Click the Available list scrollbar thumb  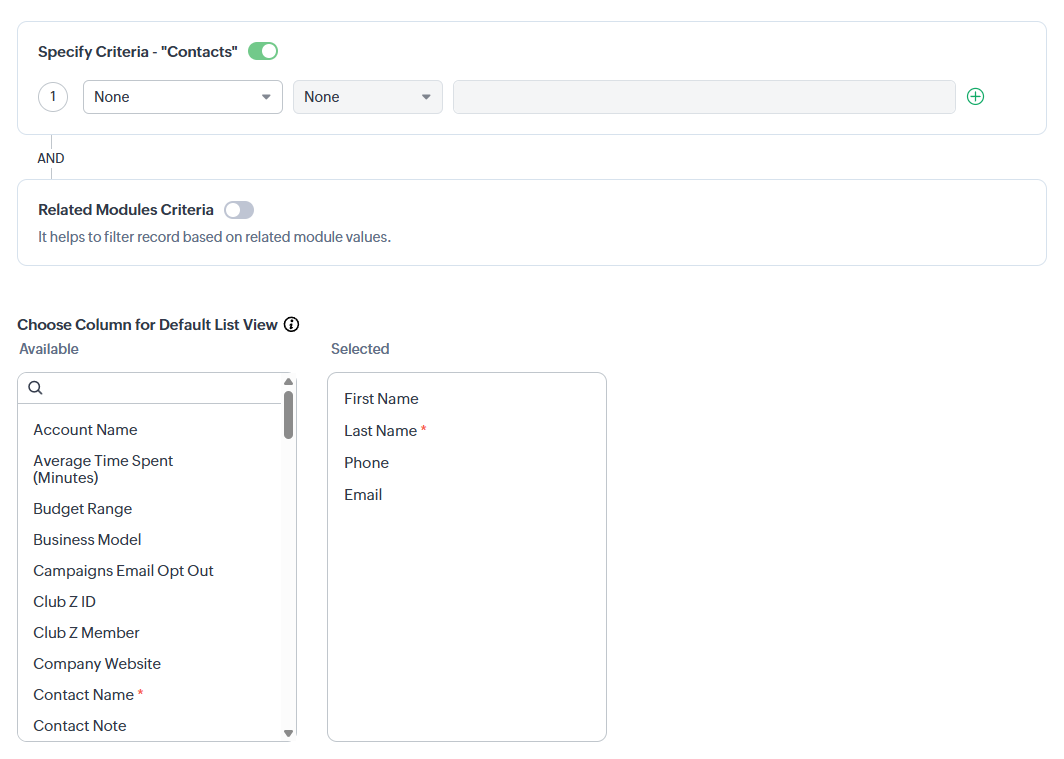tap(288, 414)
